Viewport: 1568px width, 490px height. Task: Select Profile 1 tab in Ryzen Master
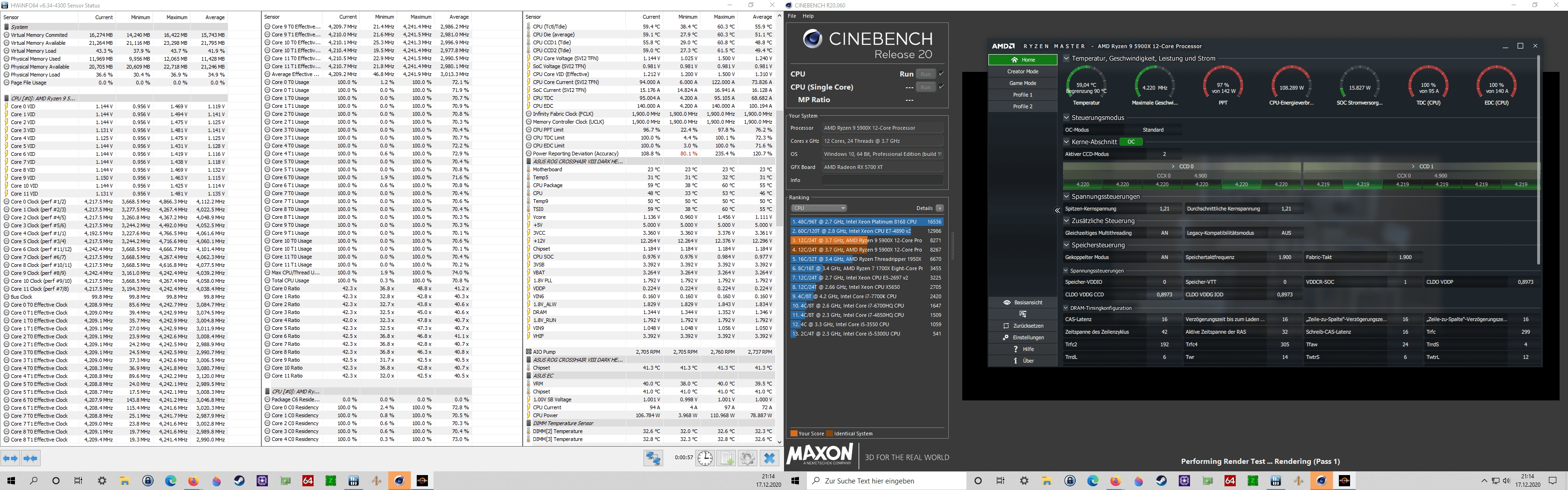1022,94
